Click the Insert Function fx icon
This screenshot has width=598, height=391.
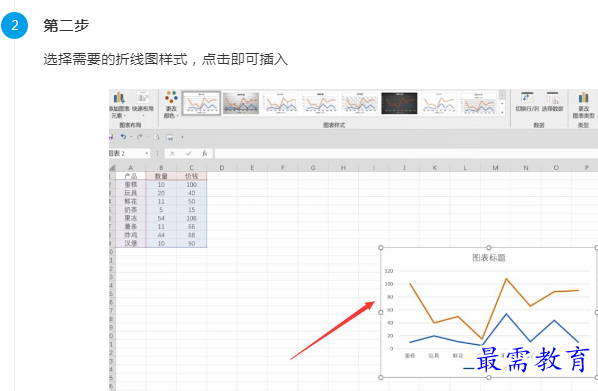[204, 153]
